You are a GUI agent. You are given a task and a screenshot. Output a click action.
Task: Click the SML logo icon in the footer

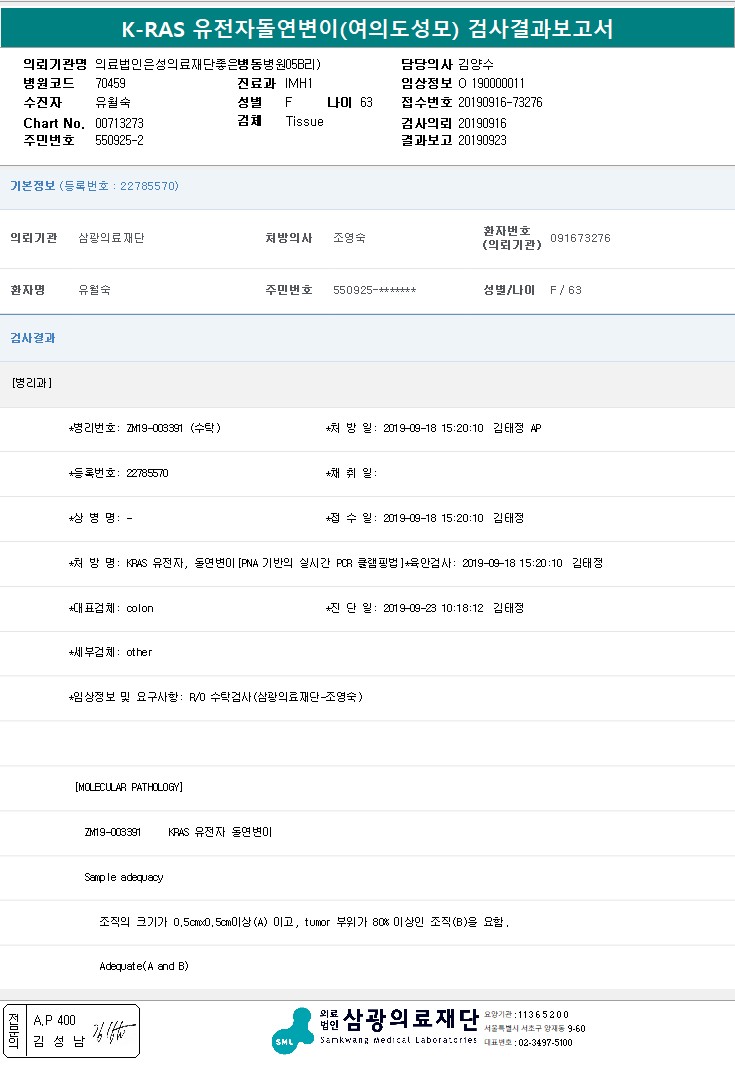[292, 1030]
